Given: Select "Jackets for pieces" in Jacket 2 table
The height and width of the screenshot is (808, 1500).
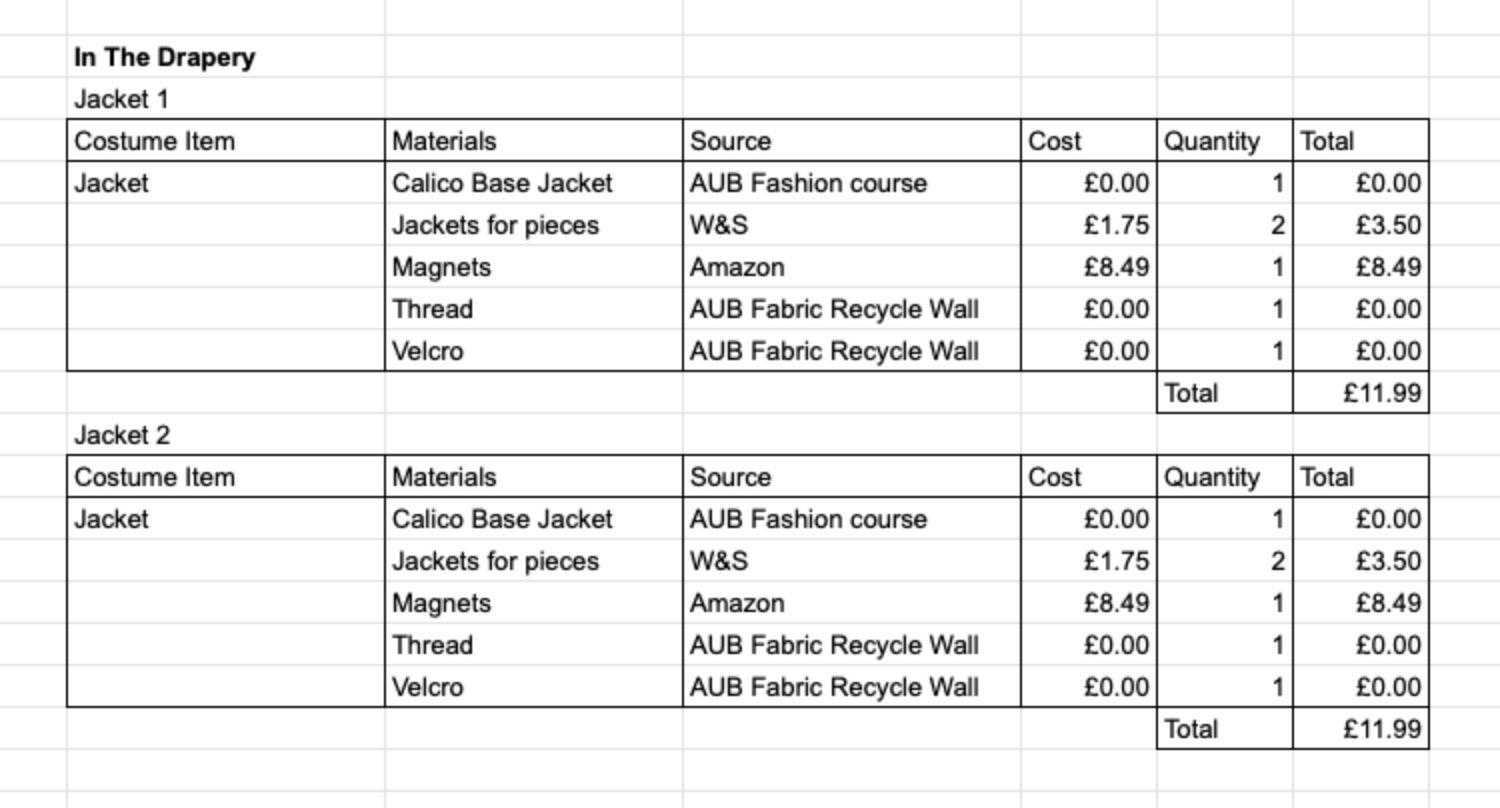Looking at the screenshot, I should pyautogui.click(x=495, y=561).
